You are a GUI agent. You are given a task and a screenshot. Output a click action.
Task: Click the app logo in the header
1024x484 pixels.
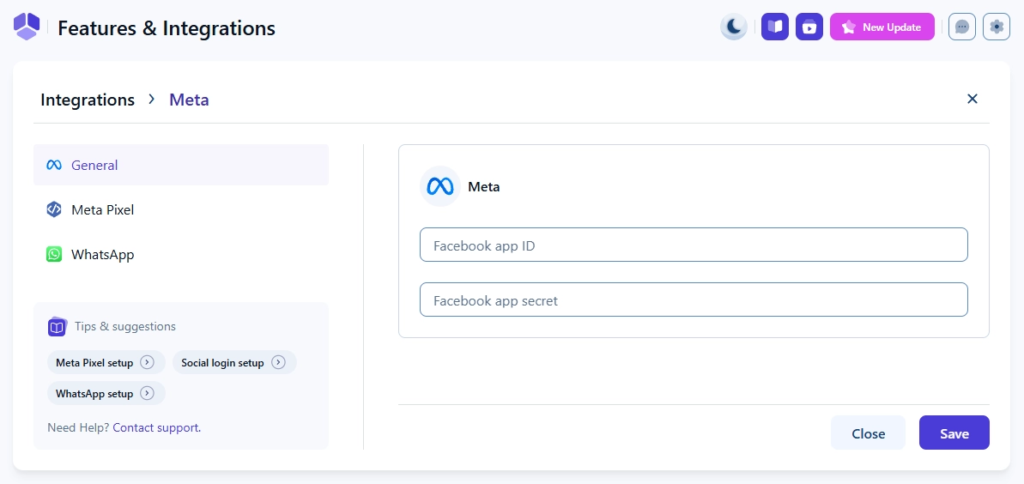(x=27, y=27)
